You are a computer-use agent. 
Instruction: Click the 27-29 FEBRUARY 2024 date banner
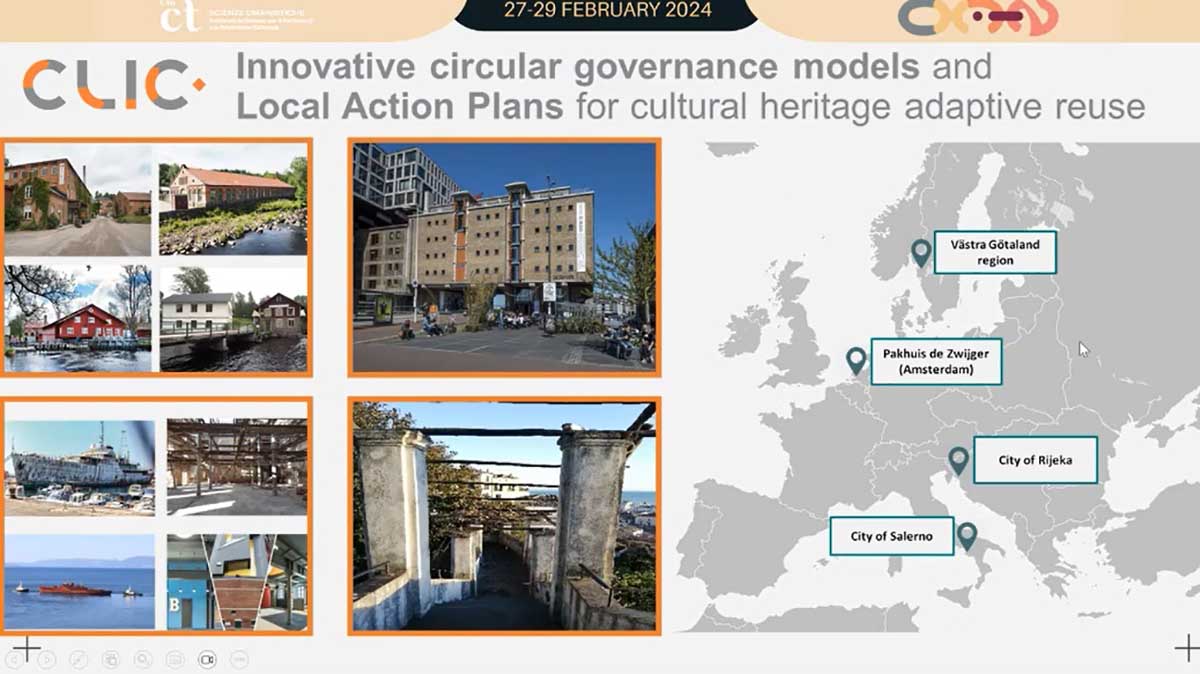coord(607,12)
